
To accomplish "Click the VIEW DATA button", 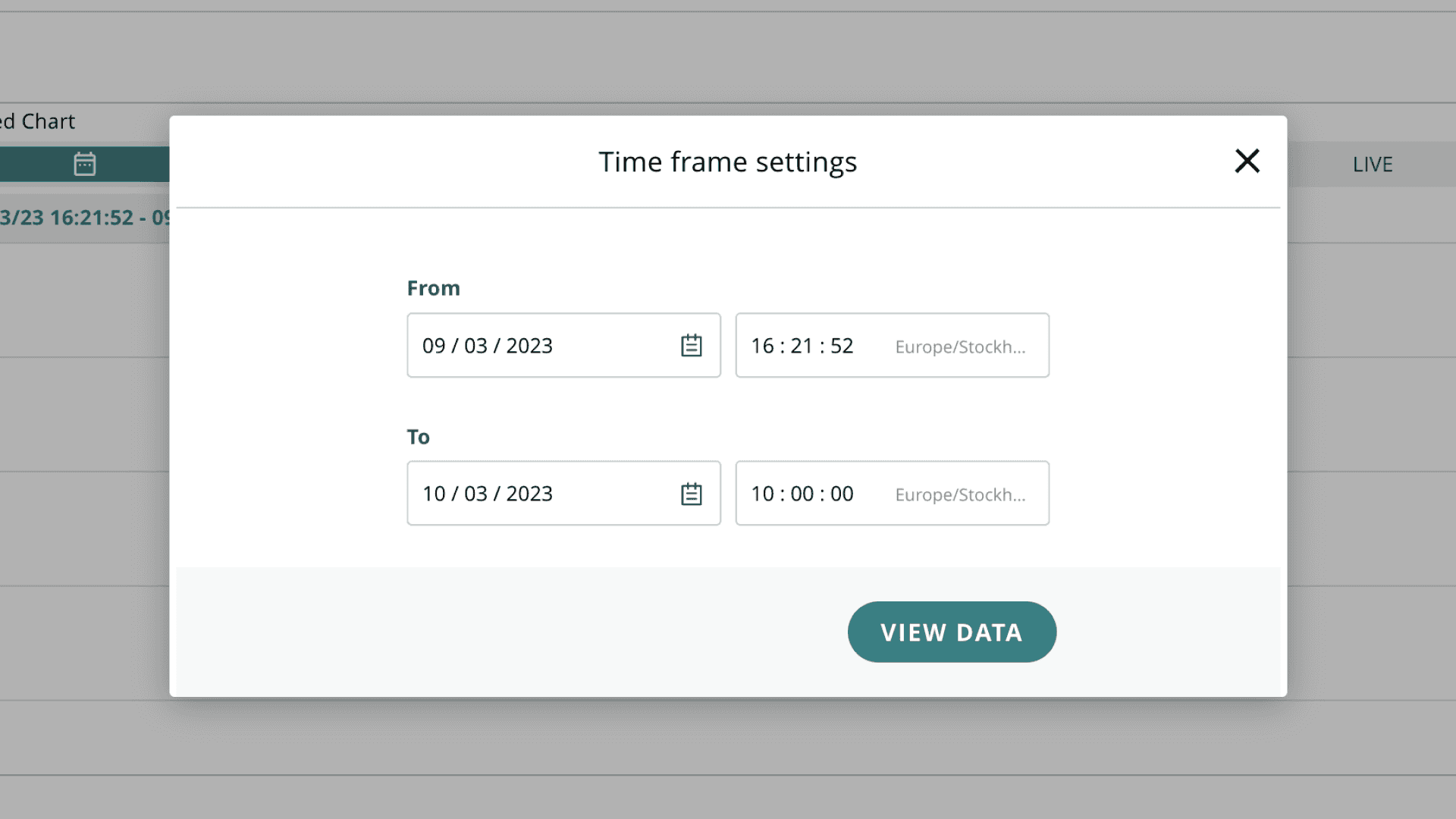I will tap(951, 632).
